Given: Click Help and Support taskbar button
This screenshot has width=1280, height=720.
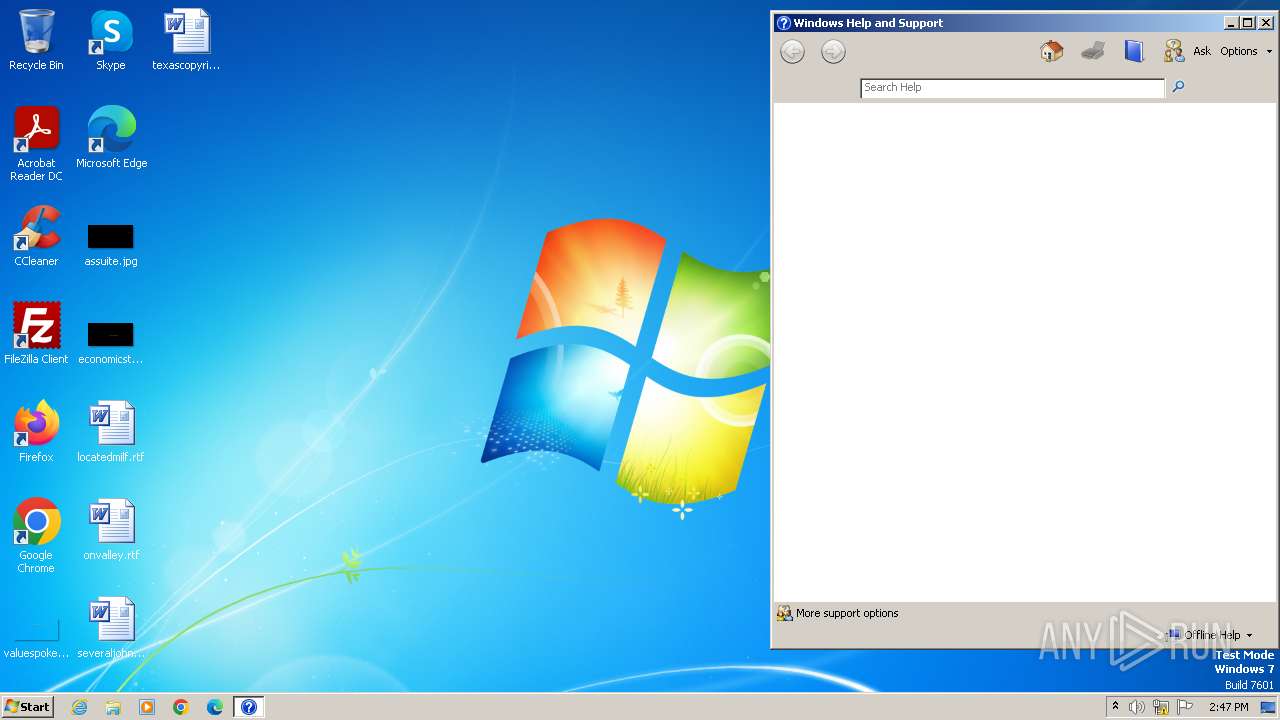Looking at the screenshot, I should [249, 707].
